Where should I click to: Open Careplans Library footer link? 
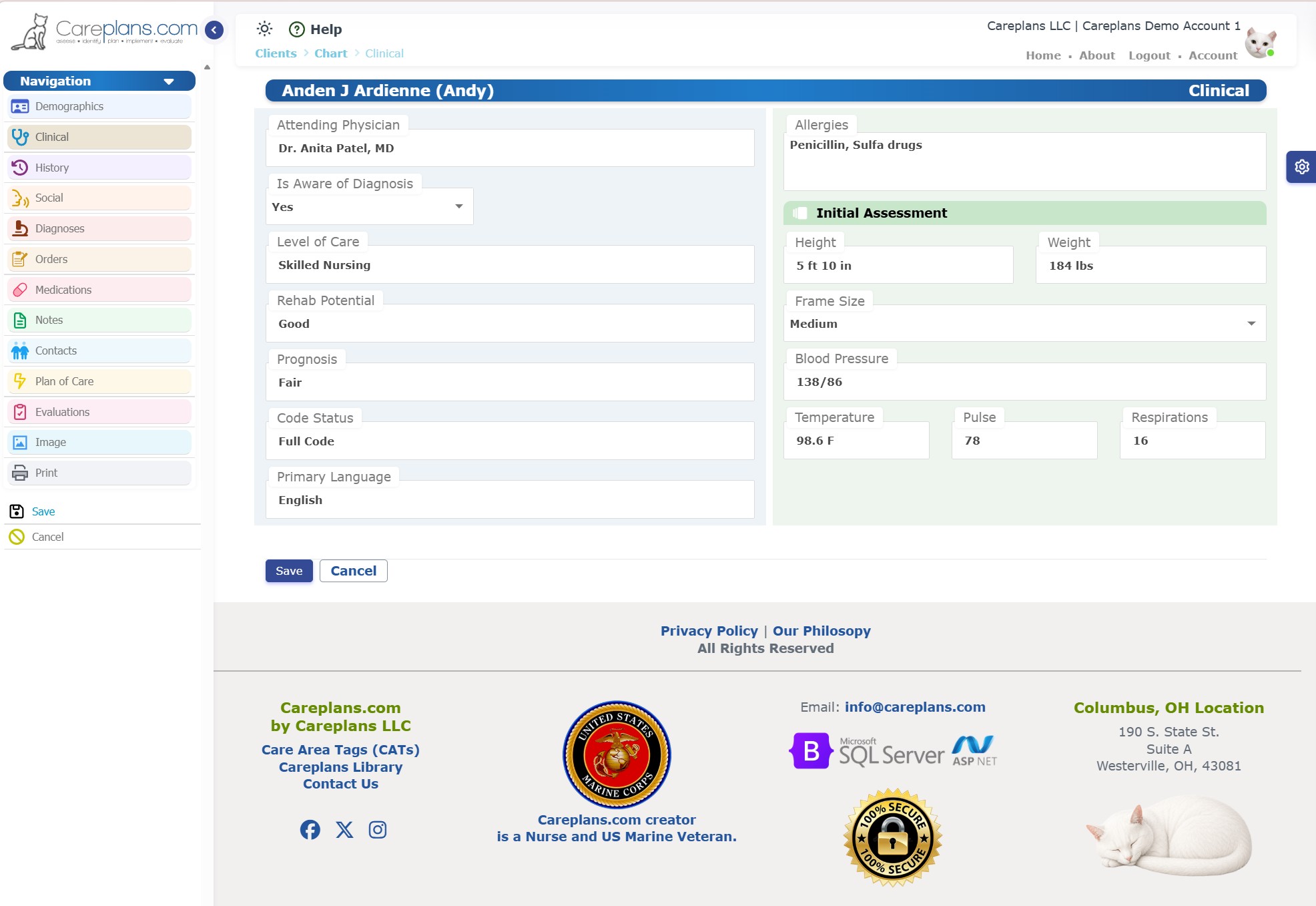(340, 767)
